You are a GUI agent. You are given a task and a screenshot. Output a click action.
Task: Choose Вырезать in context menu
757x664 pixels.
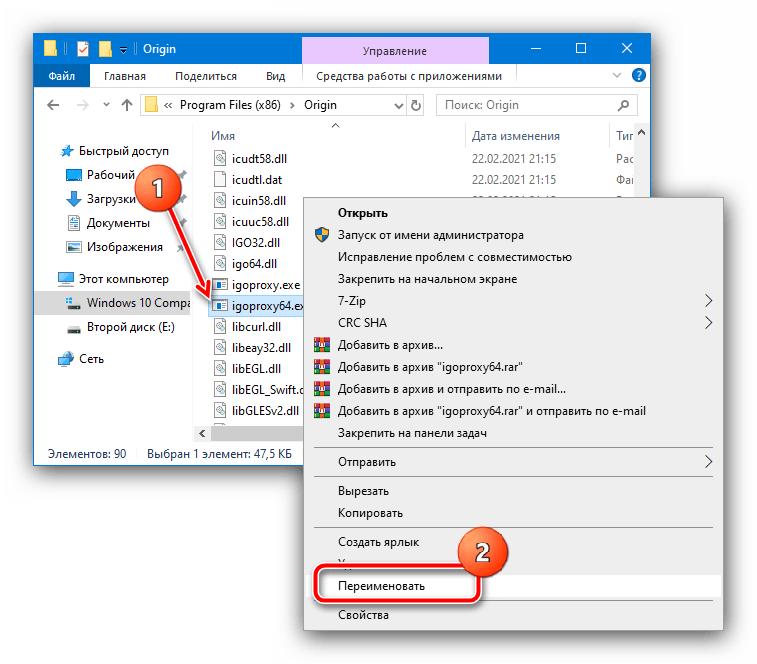[x=513, y=491]
